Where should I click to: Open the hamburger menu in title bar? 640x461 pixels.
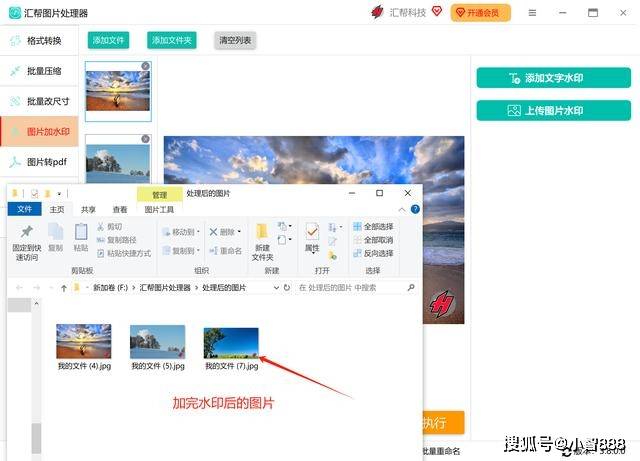pos(532,13)
